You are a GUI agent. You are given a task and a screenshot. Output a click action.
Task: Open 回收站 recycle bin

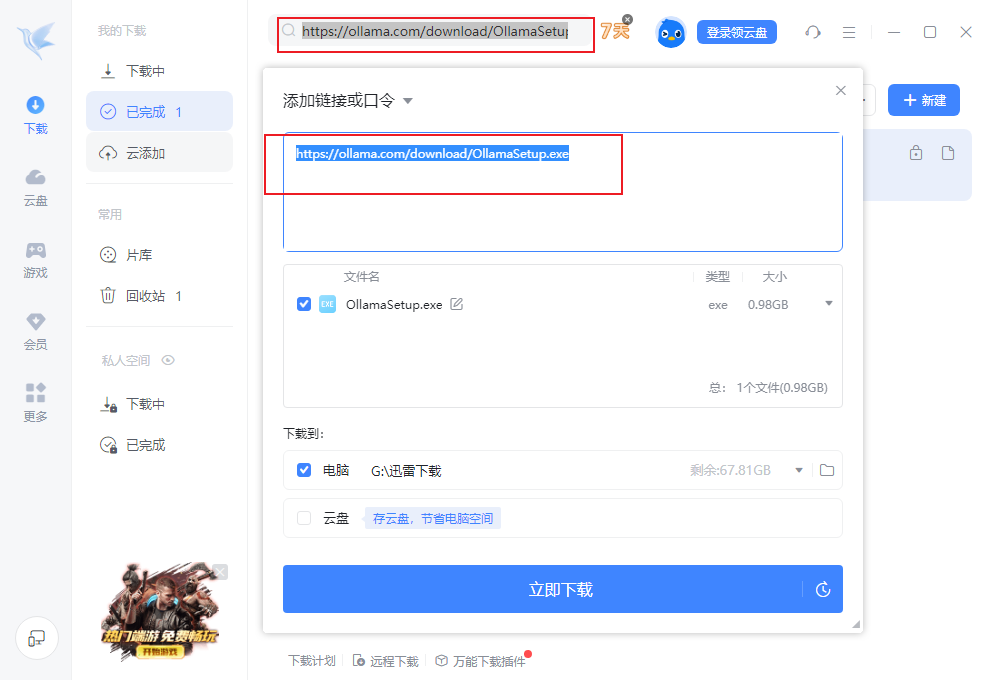coord(159,296)
